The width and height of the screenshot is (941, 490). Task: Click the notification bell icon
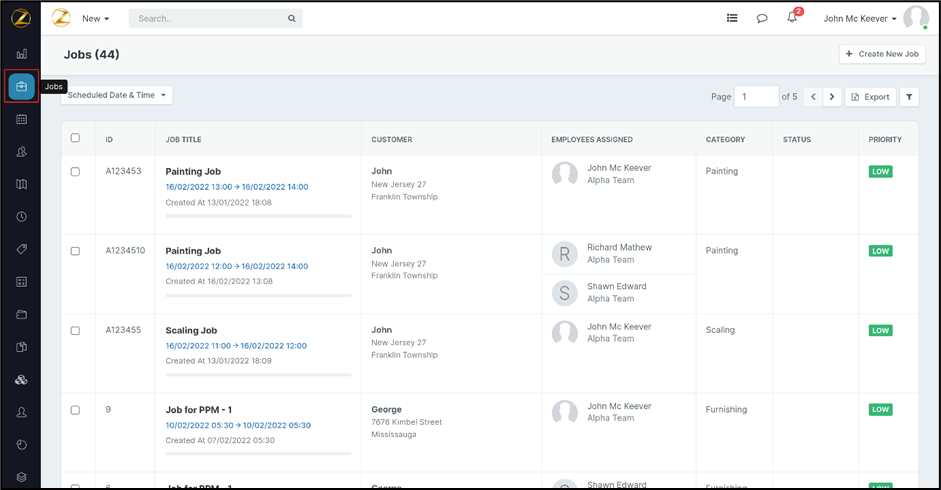792,18
